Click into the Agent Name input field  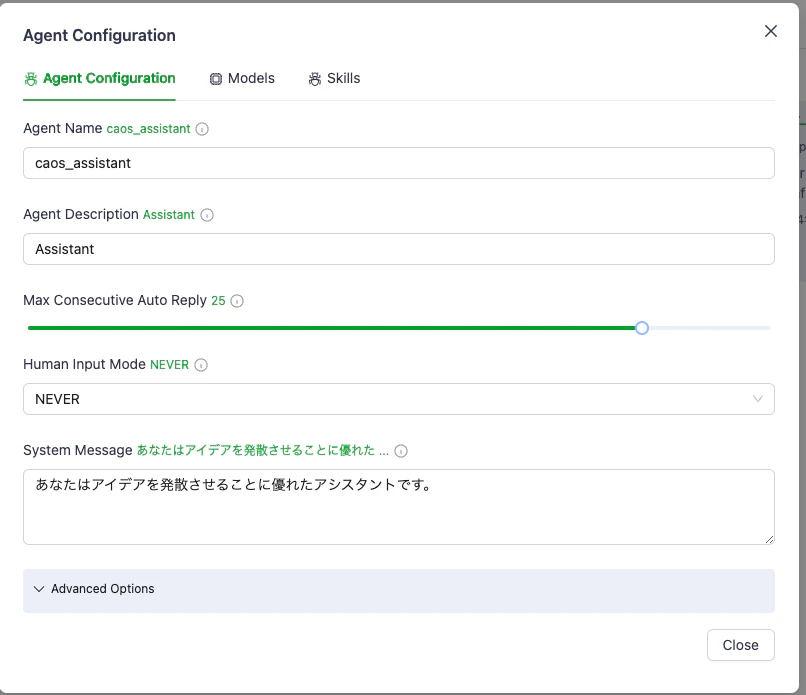pyautogui.click(x=398, y=163)
